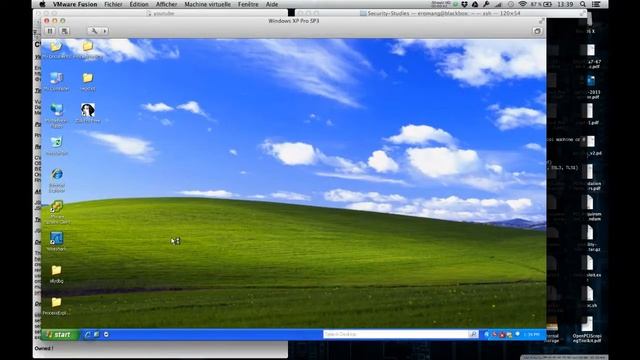Screen dimensions: 640x360
Task: Open the Aide menu
Action: click(272, 4)
